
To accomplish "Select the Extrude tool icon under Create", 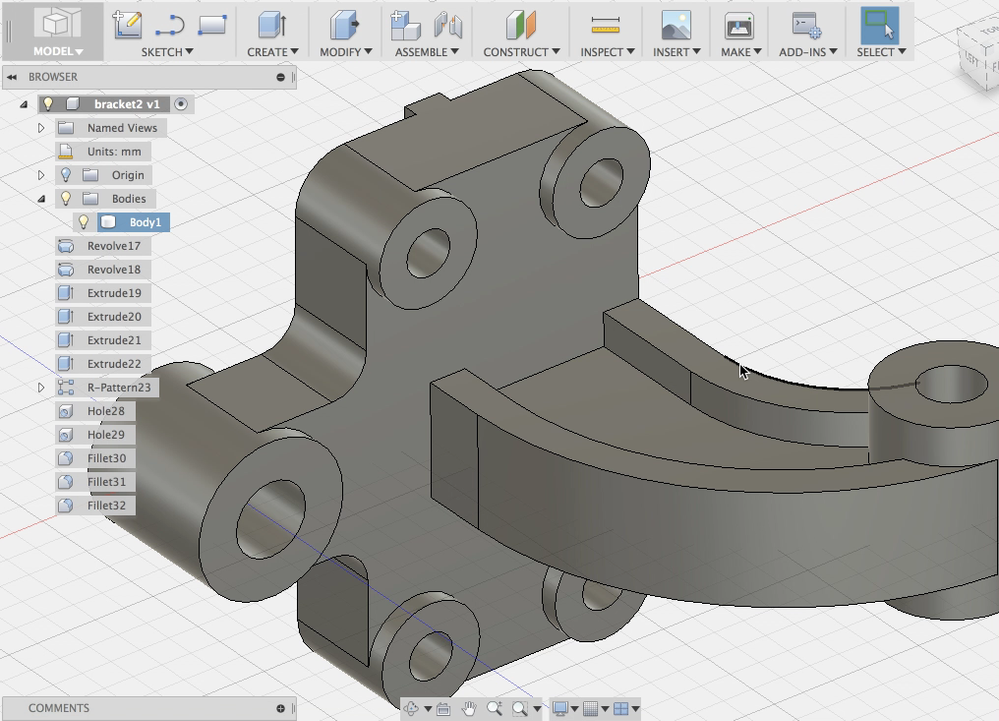I will click(x=270, y=24).
